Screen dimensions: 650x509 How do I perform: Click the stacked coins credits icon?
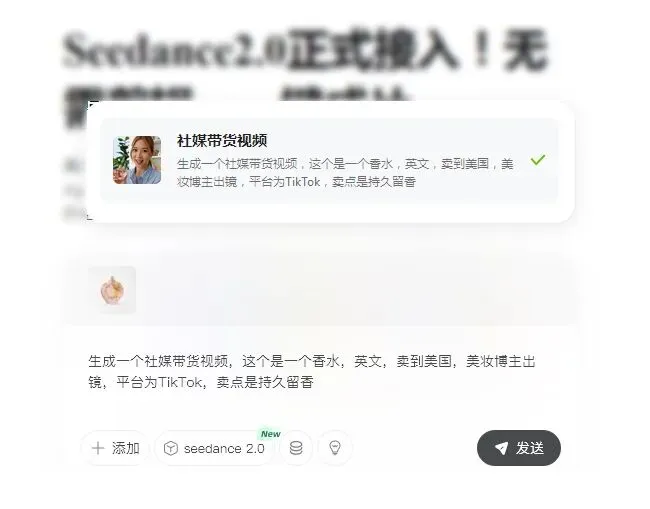(x=296, y=448)
